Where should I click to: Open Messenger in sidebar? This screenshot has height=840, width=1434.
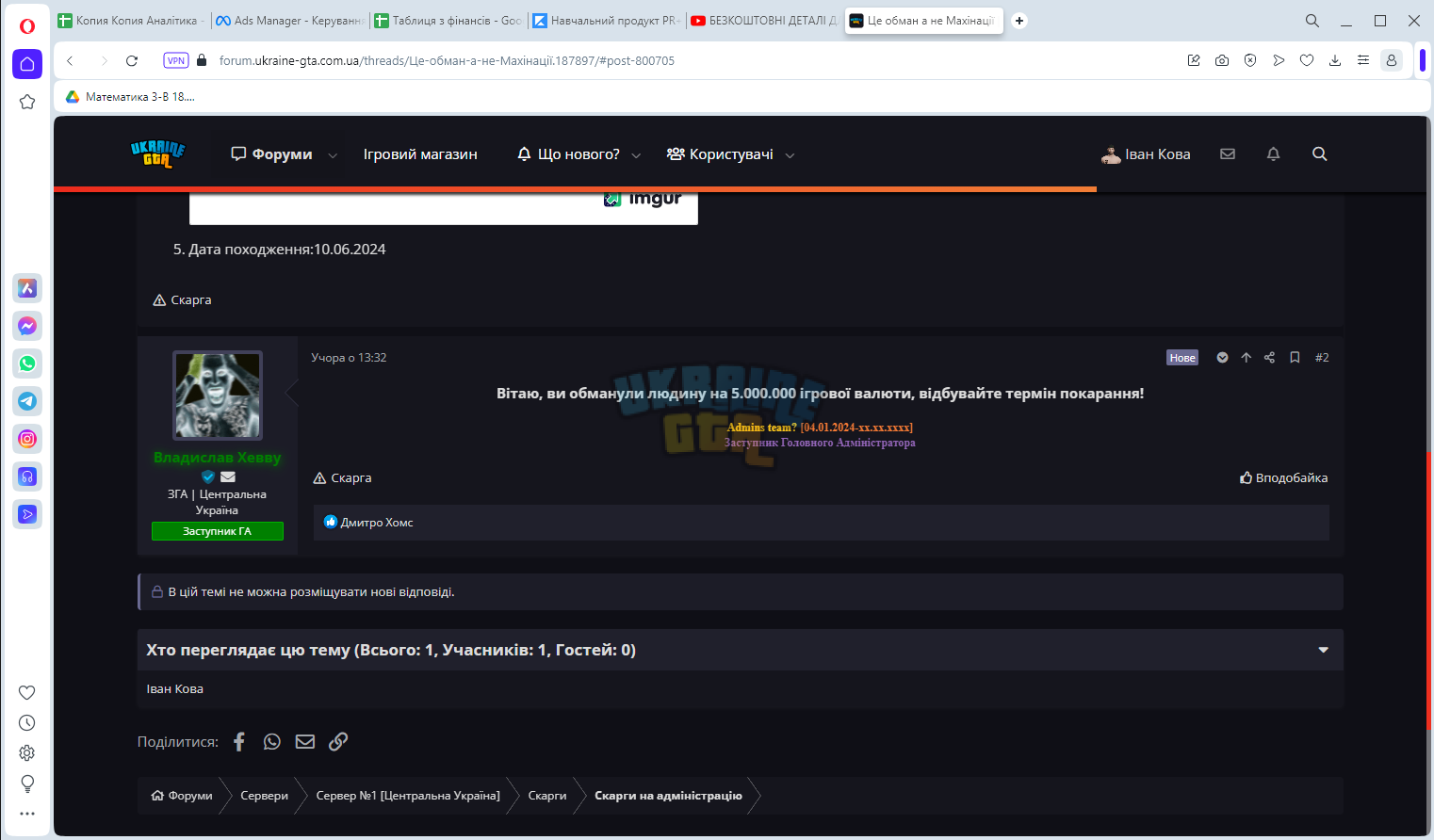coord(27,326)
